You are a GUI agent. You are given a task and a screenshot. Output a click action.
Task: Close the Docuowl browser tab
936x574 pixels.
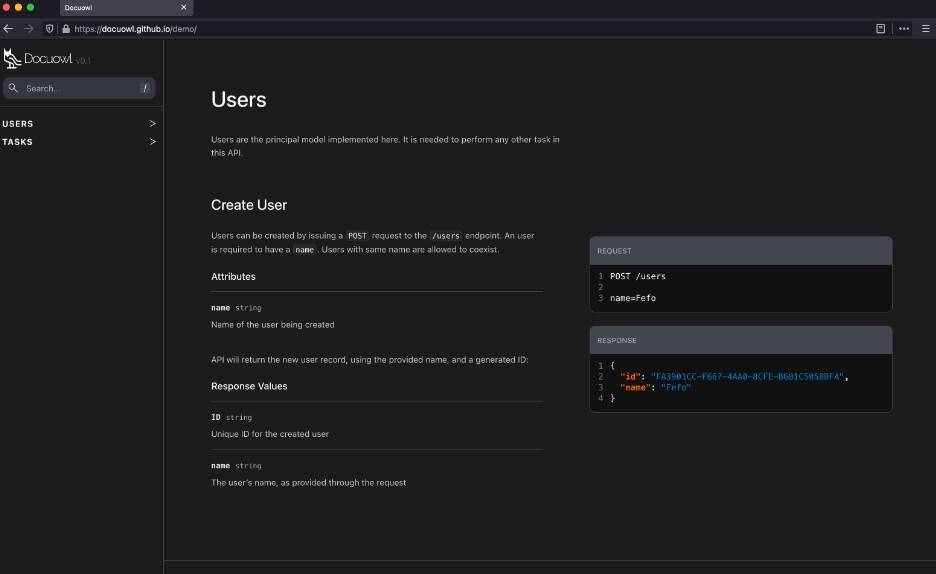point(184,8)
